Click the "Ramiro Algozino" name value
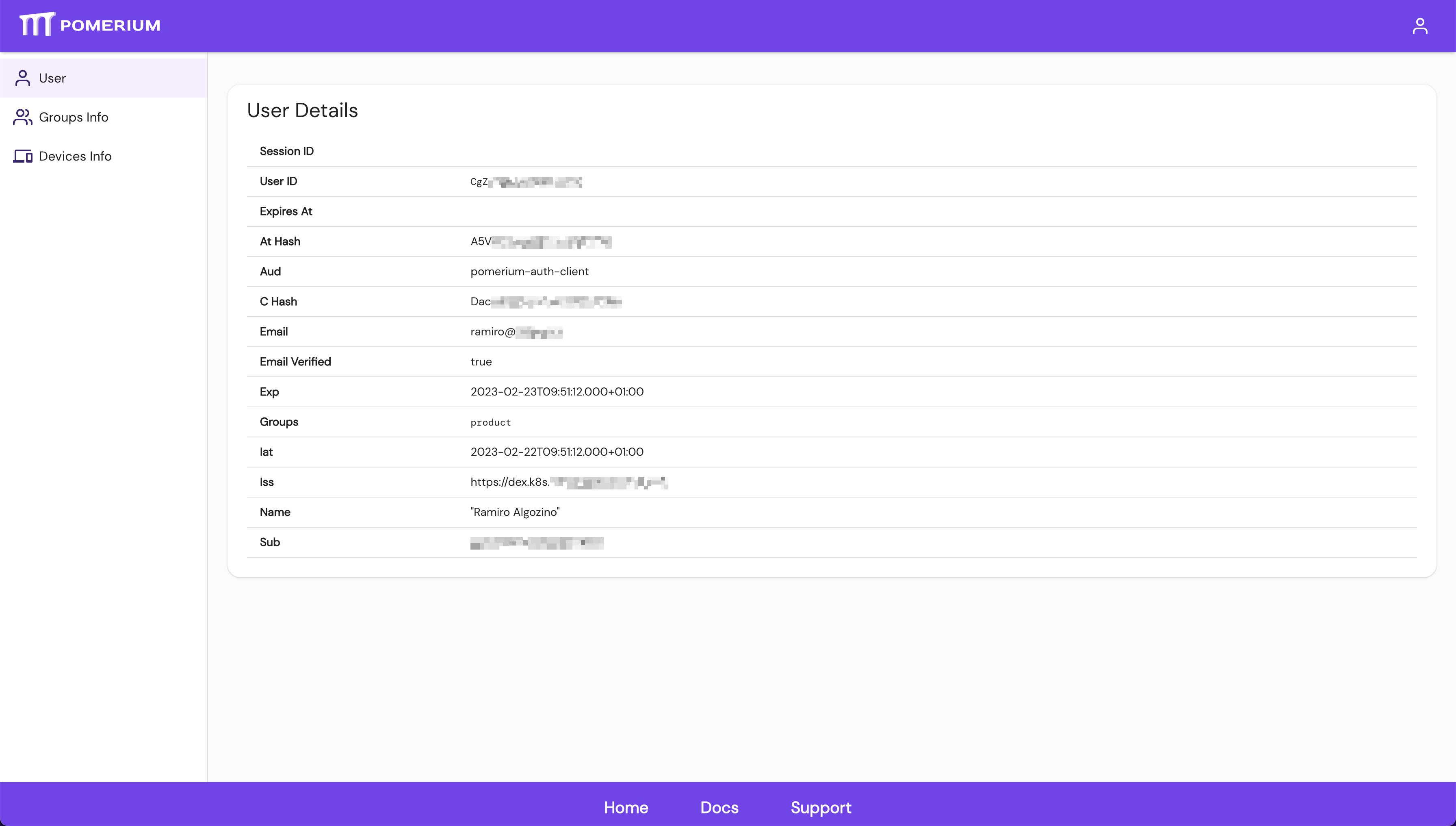Viewport: 1456px width, 826px height. point(515,512)
